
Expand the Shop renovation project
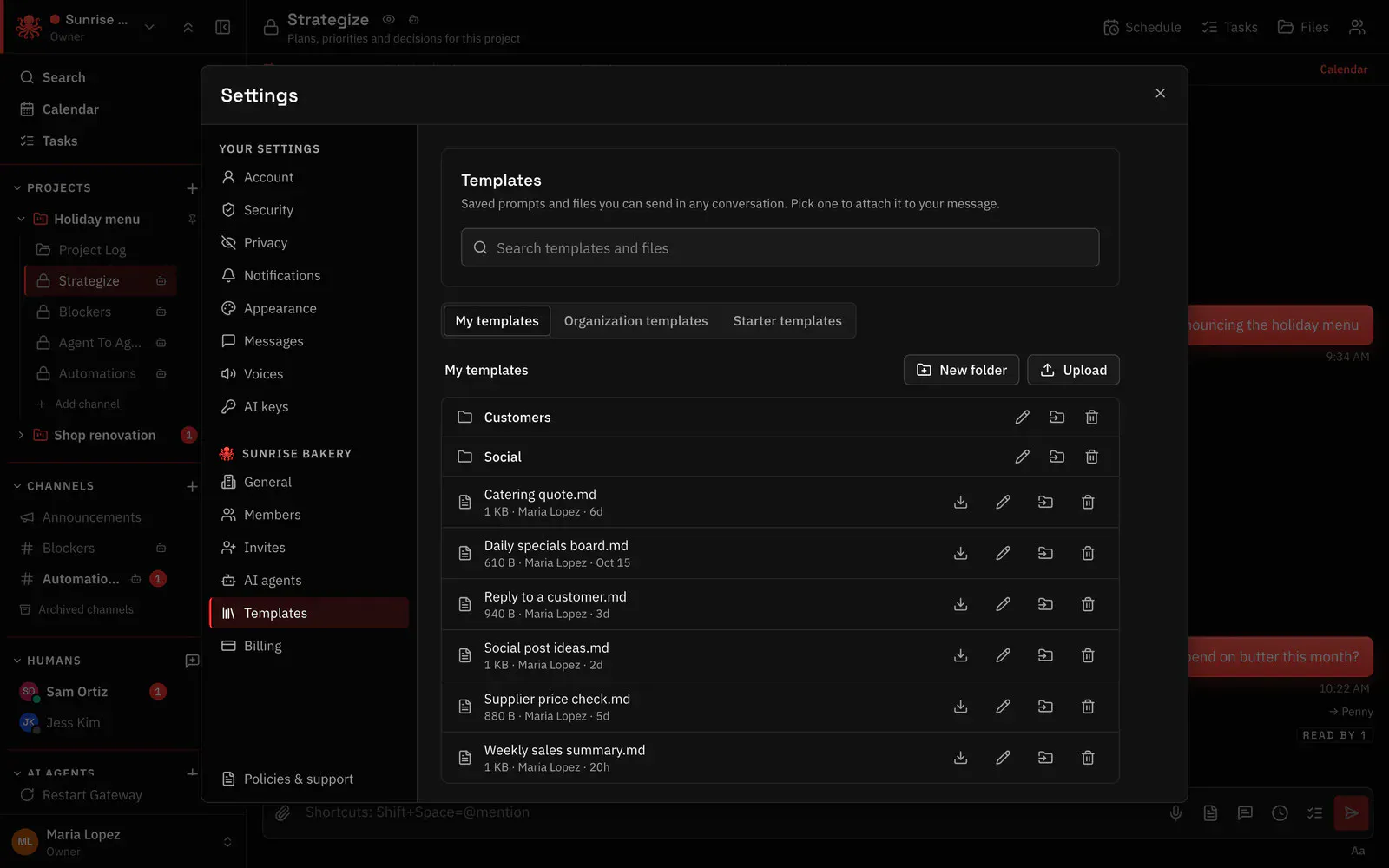click(x=21, y=435)
